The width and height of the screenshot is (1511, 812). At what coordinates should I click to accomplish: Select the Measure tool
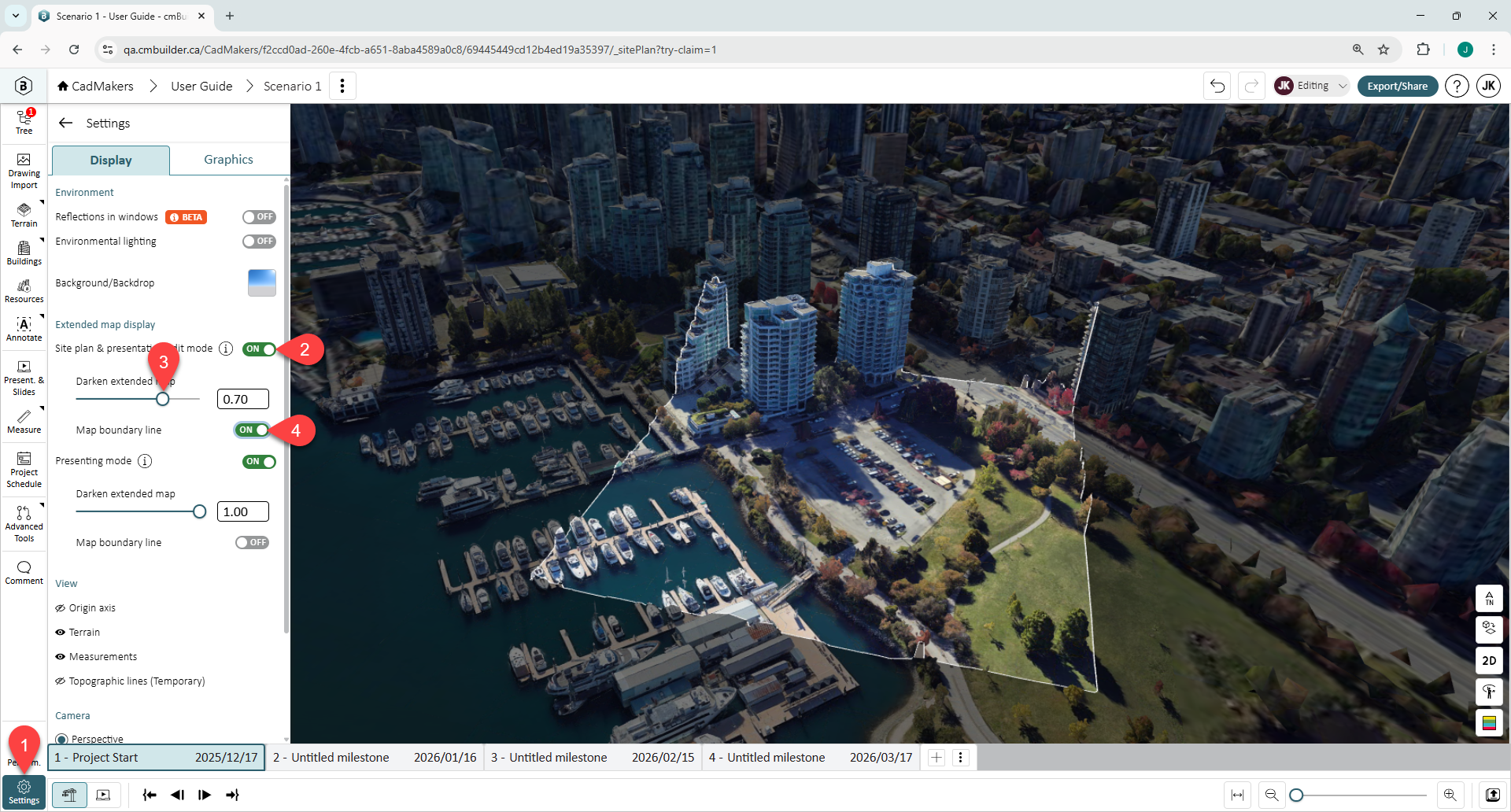pos(24,421)
